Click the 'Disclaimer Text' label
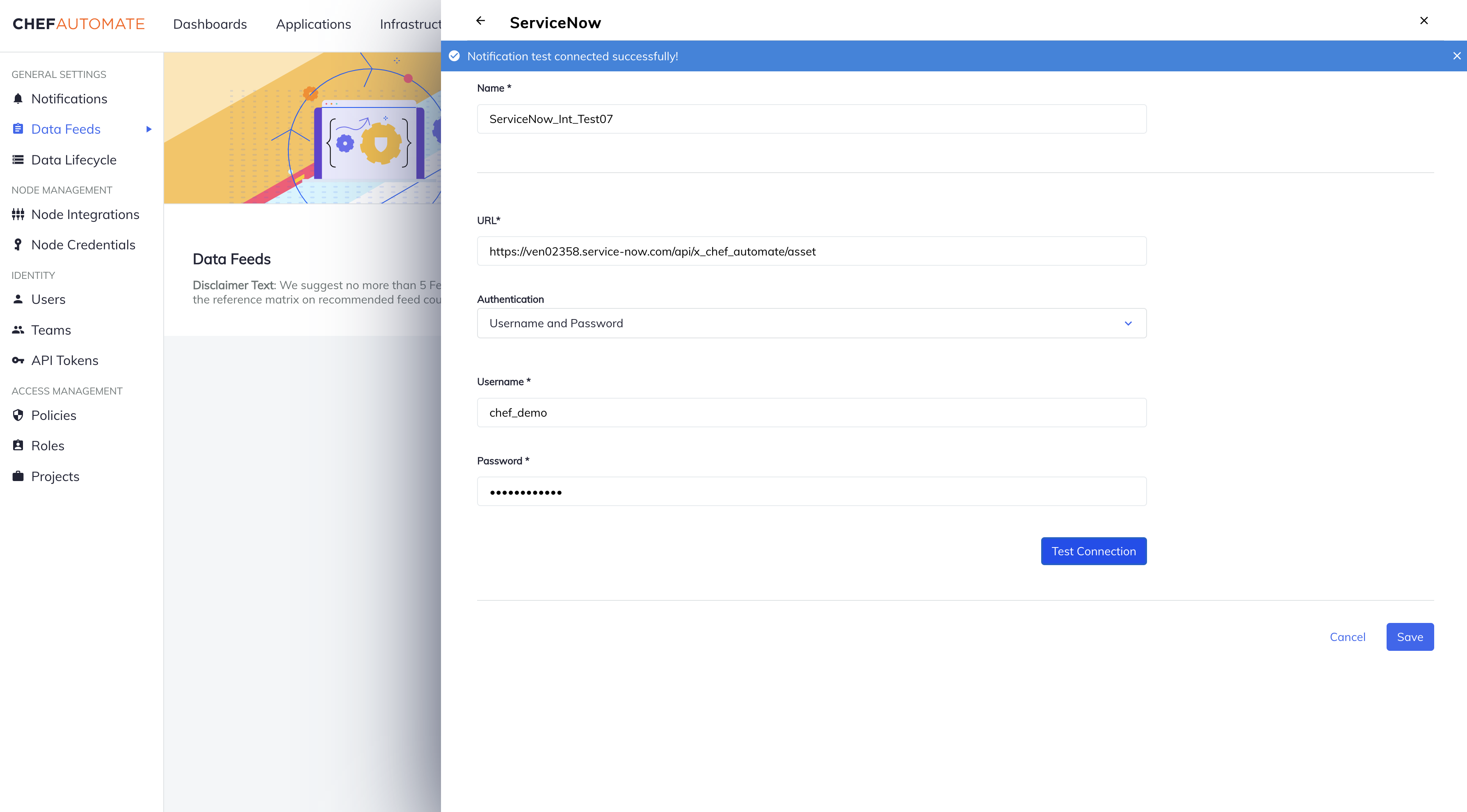Viewport: 1467px width, 812px height. coord(233,285)
